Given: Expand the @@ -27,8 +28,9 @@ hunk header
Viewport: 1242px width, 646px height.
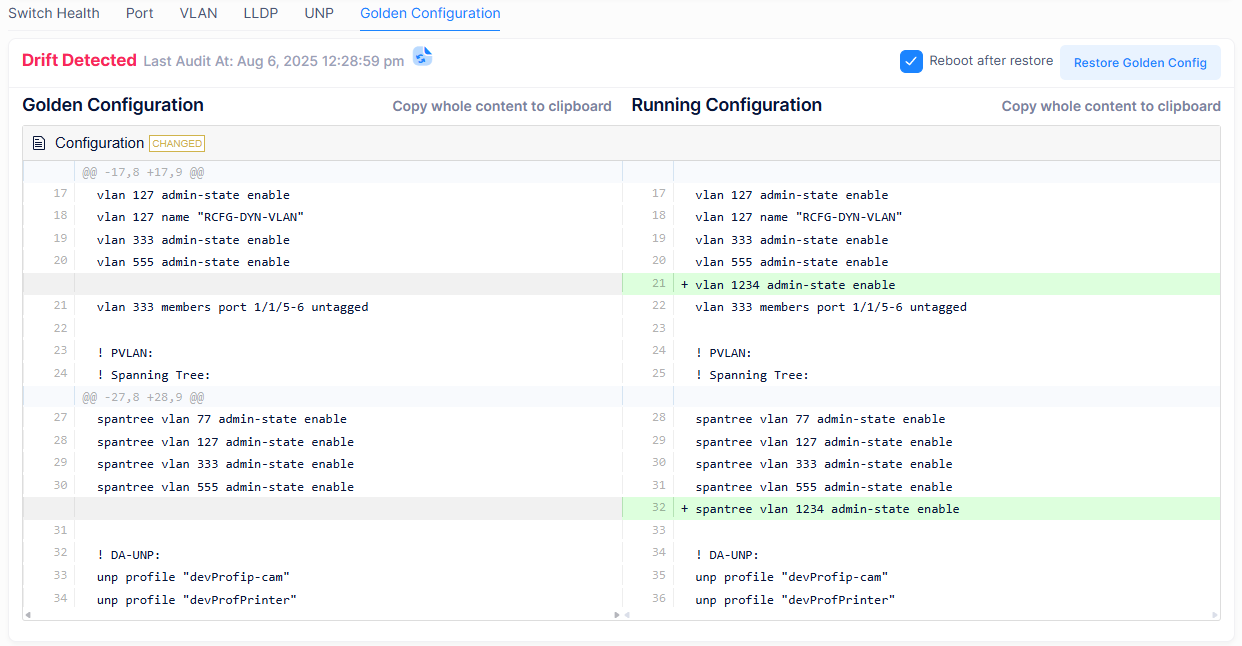Looking at the screenshot, I should pyautogui.click(x=143, y=397).
